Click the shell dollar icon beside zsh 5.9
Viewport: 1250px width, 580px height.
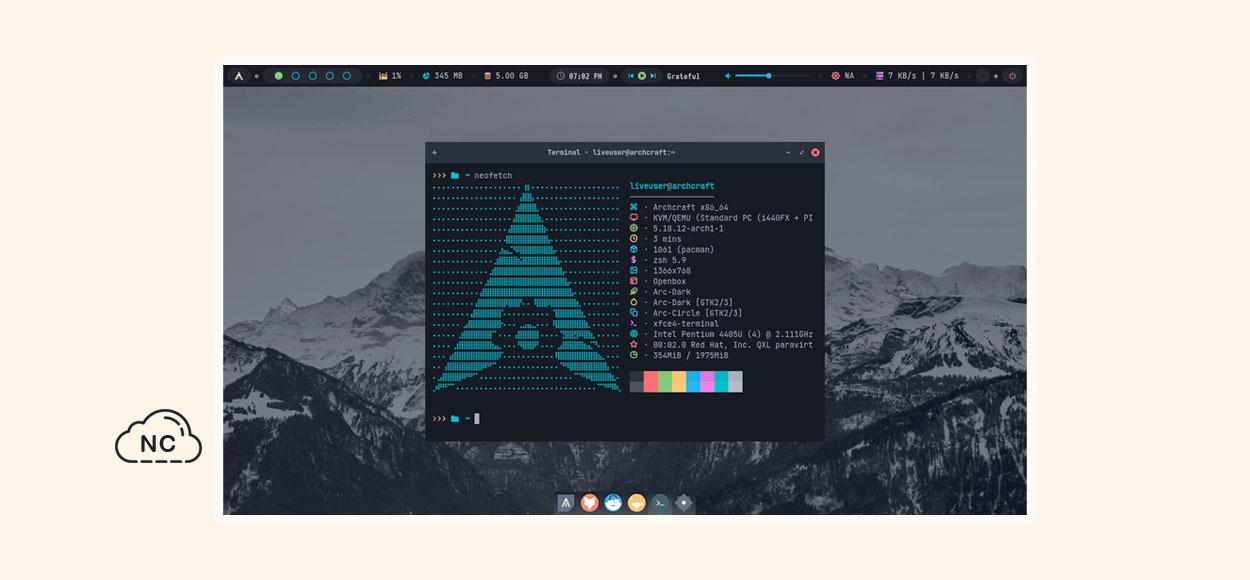pos(634,260)
